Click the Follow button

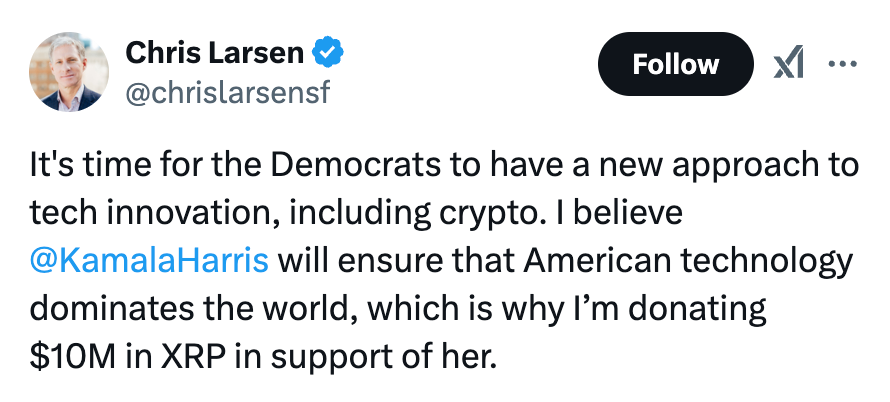click(675, 65)
